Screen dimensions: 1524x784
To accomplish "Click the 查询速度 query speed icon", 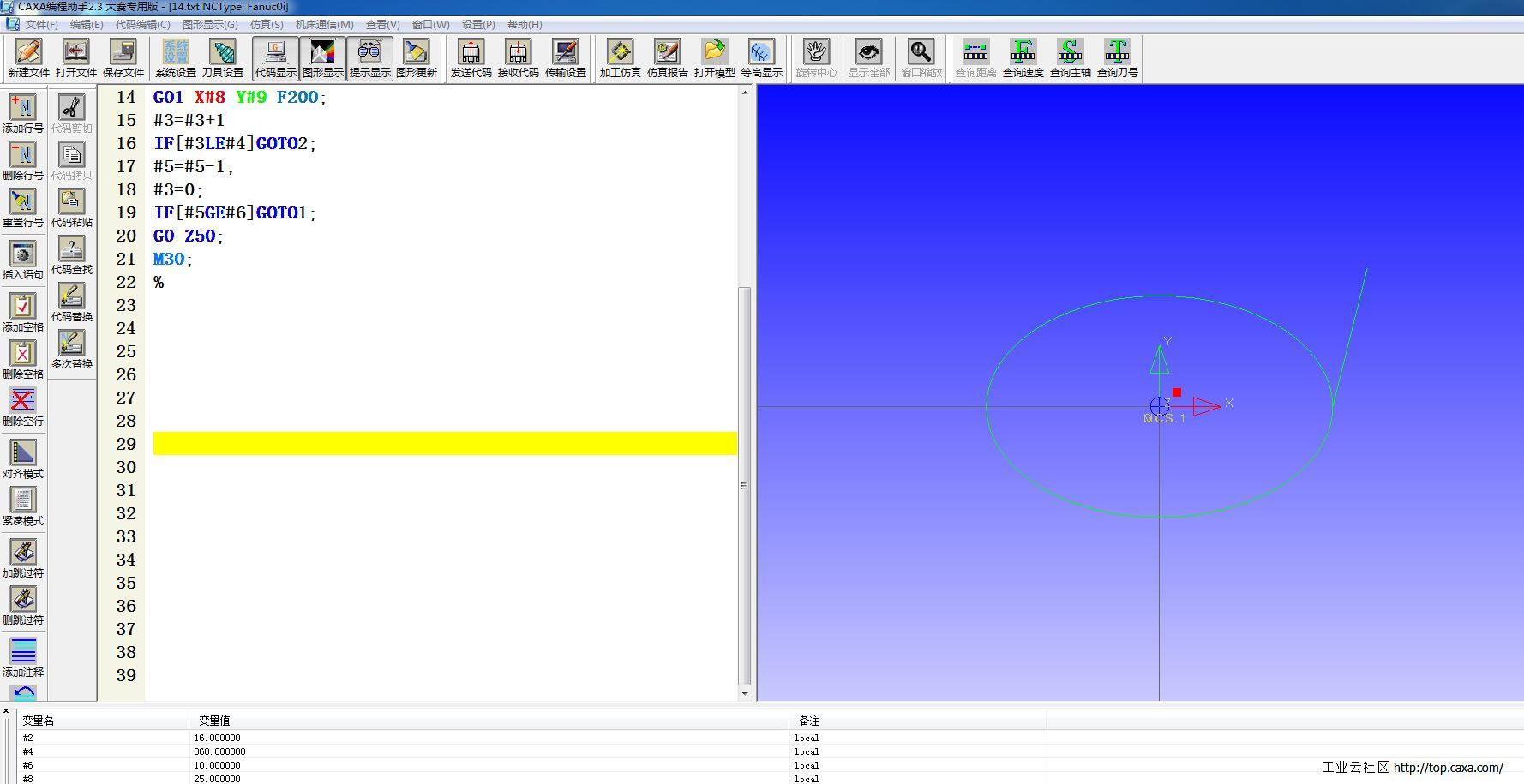I will tap(1023, 58).
